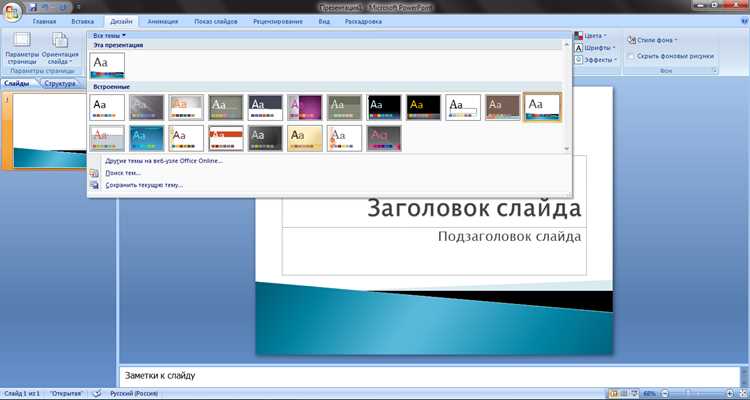Click theme gallery scrollbar down arrow
Screen dimensions: 750x400
click(567, 149)
